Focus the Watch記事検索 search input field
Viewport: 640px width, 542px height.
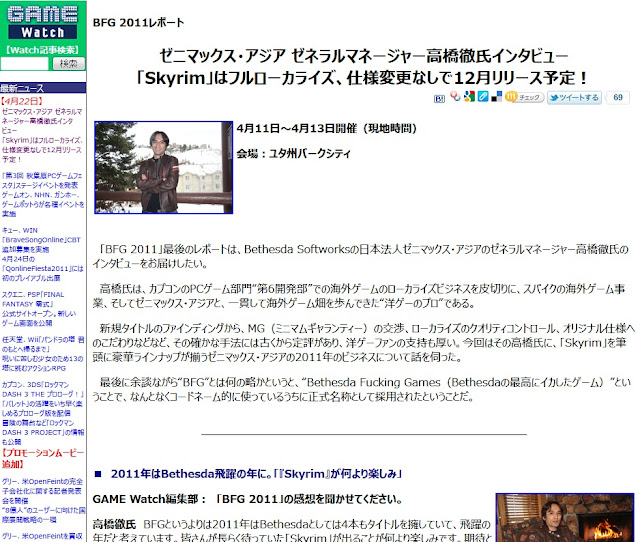(24, 64)
